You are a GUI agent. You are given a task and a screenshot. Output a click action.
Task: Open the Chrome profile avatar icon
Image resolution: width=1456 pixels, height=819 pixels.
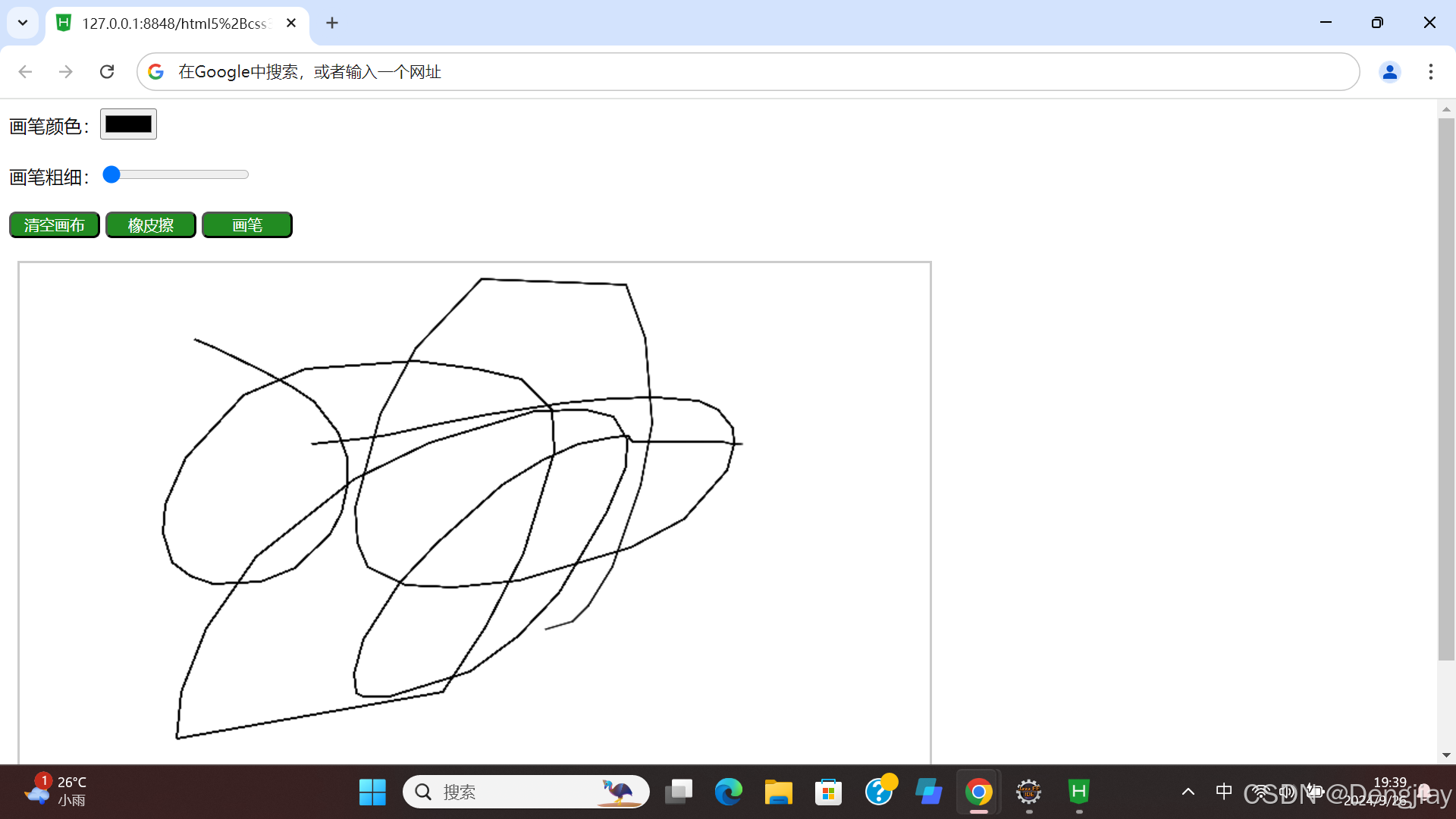(1389, 71)
